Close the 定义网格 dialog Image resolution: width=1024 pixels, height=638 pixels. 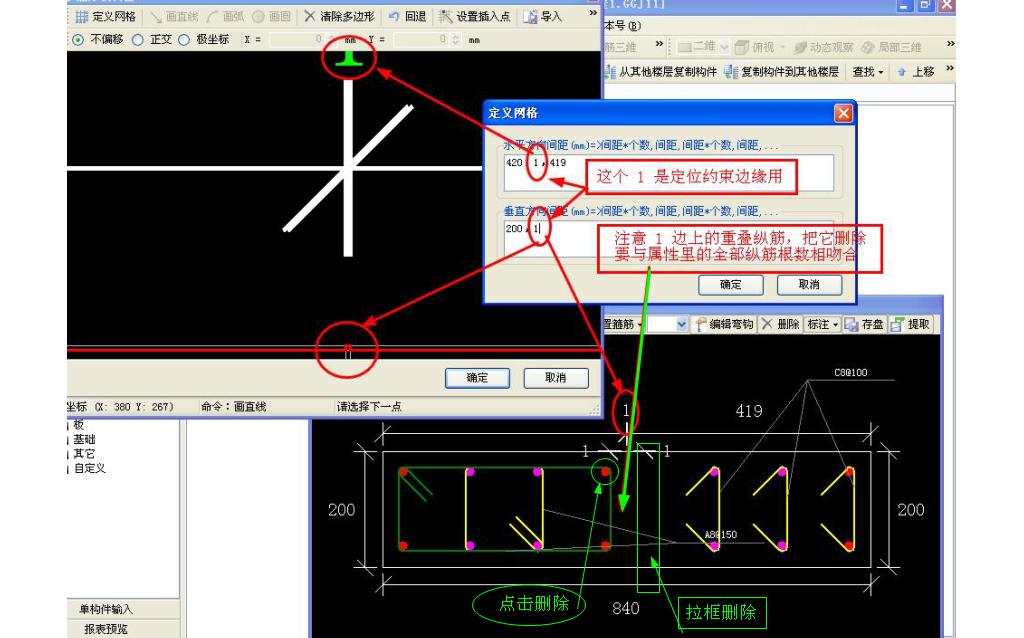[x=843, y=114]
